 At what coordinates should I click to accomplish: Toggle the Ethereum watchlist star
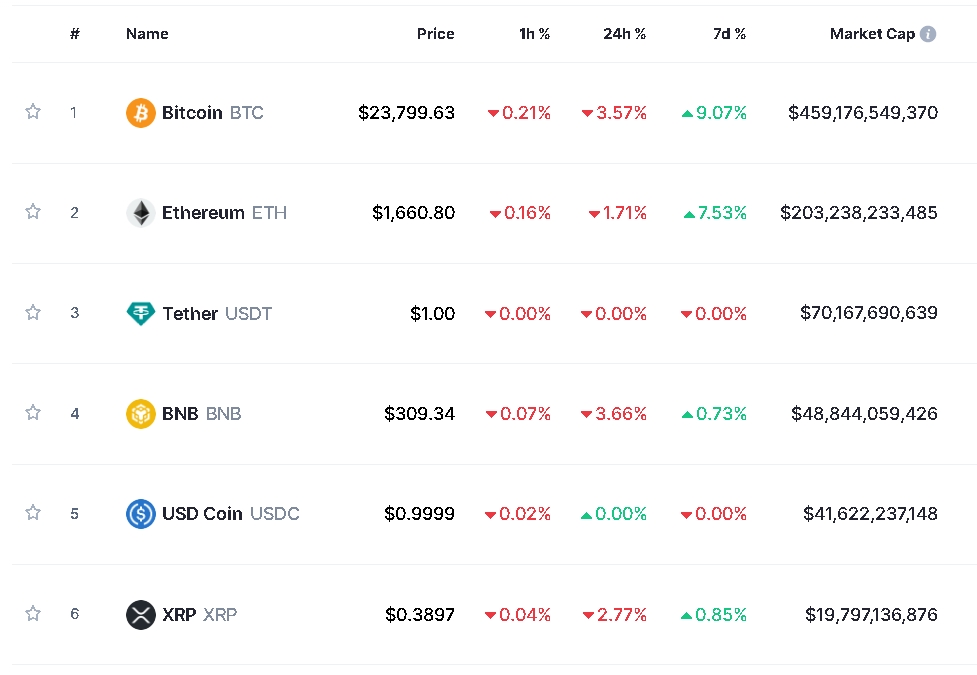[x=33, y=212]
